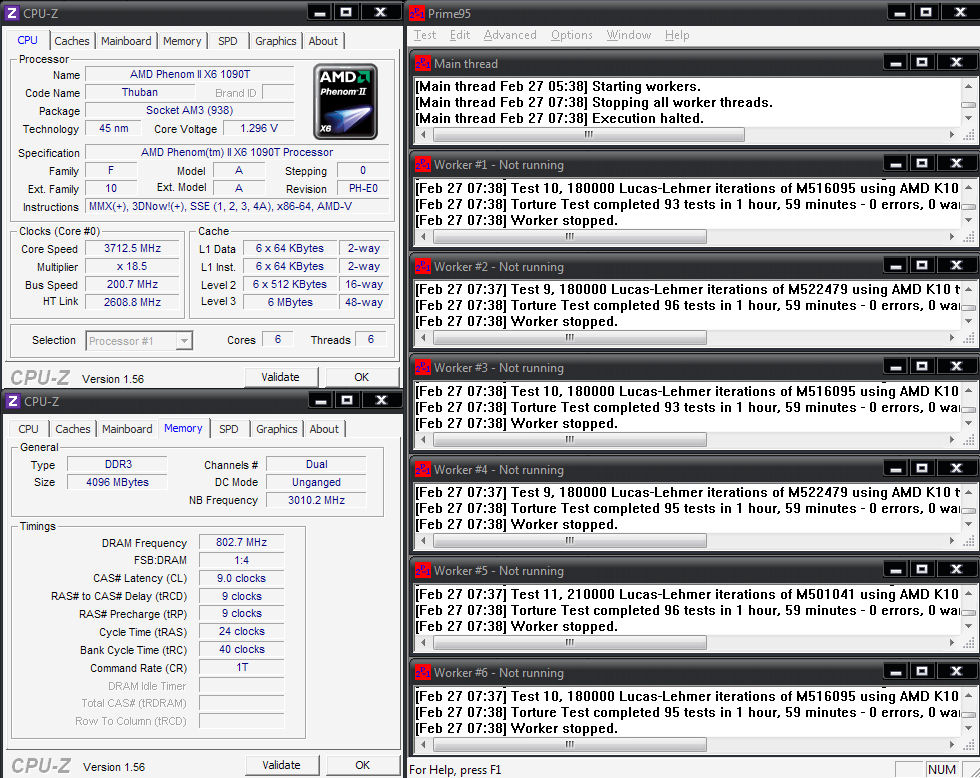Click the memory Size value 4096 MBytes
This screenshot has height=778, width=980.
pyautogui.click(x=118, y=482)
